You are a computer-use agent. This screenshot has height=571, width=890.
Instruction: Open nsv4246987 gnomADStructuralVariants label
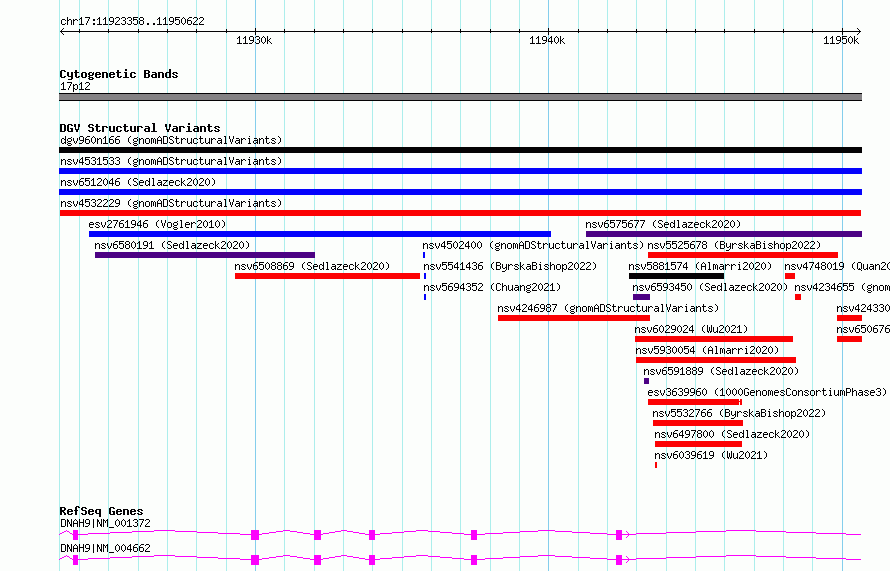point(608,308)
